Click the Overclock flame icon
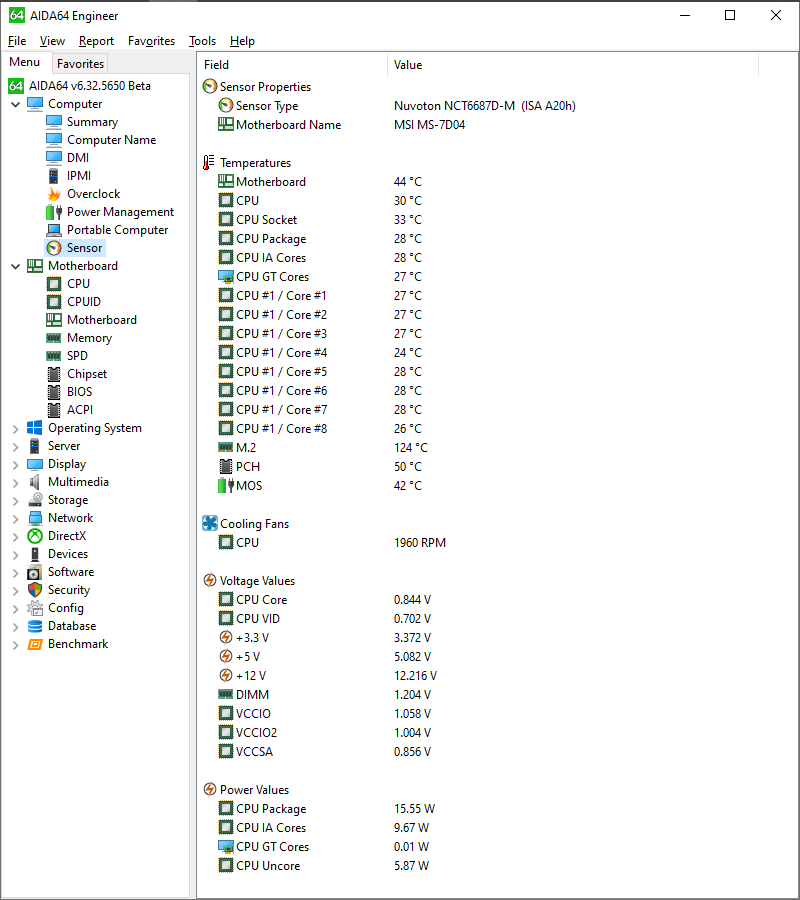The height and width of the screenshot is (900, 800). 54,194
